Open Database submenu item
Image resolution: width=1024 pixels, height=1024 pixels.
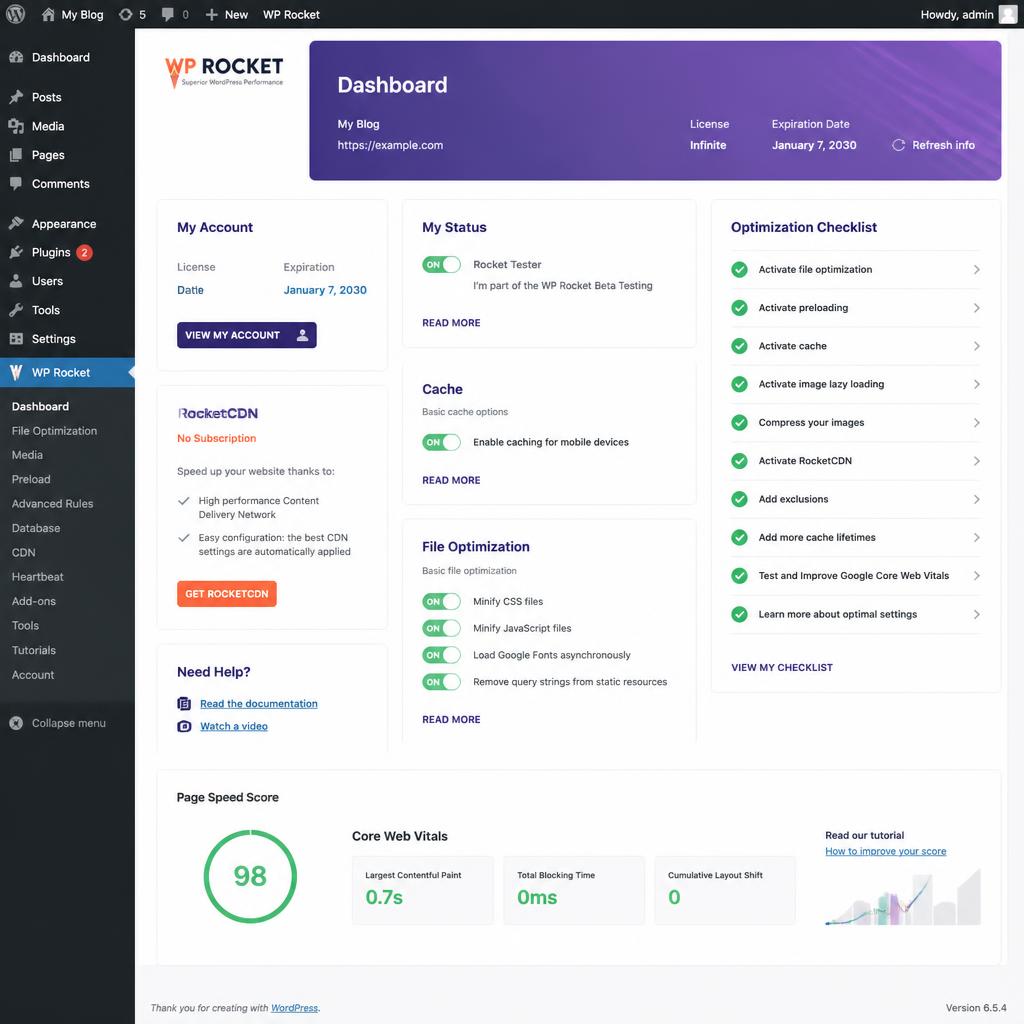click(x=36, y=528)
